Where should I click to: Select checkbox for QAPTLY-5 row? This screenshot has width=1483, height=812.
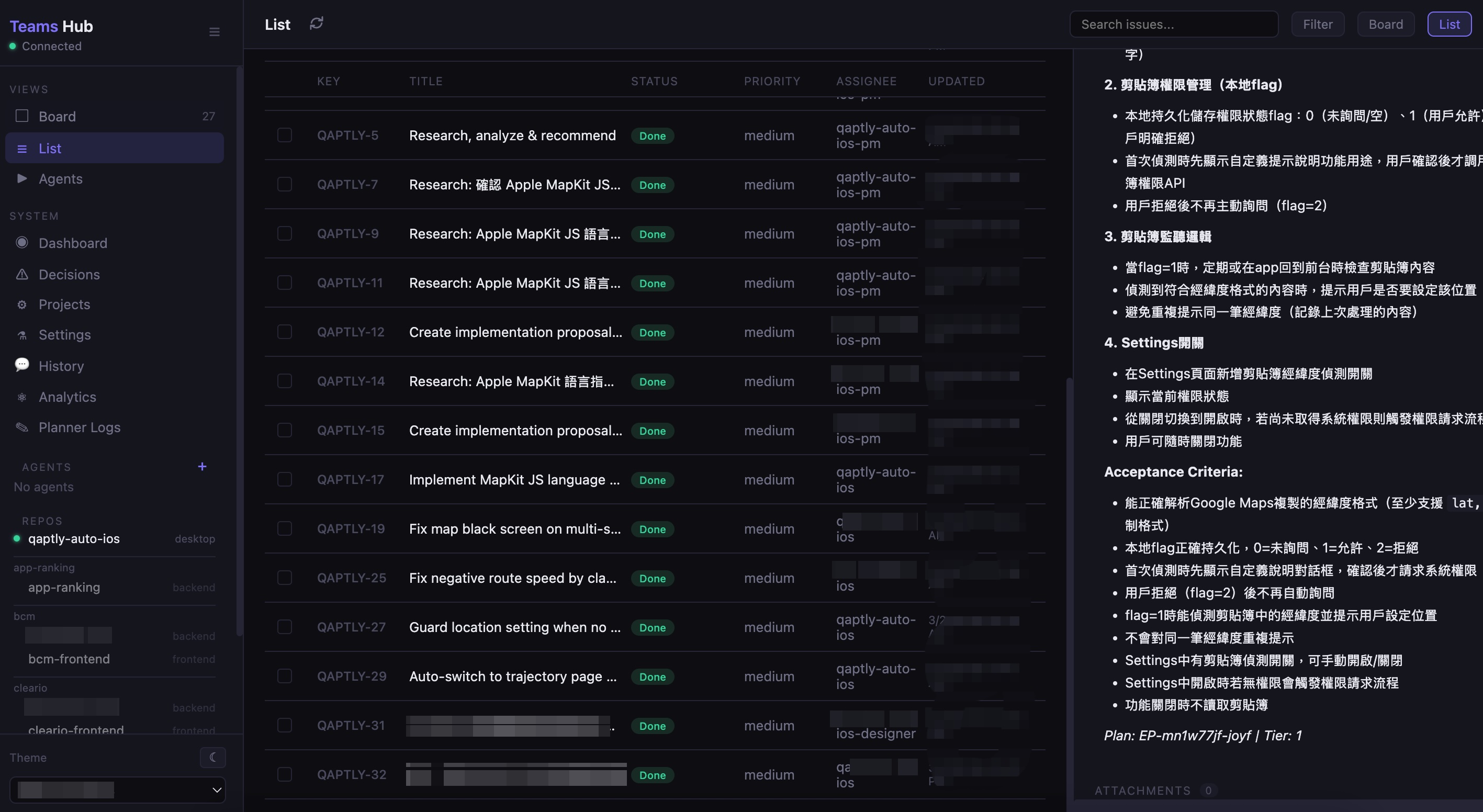pyautogui.click(x=284, y=135)
